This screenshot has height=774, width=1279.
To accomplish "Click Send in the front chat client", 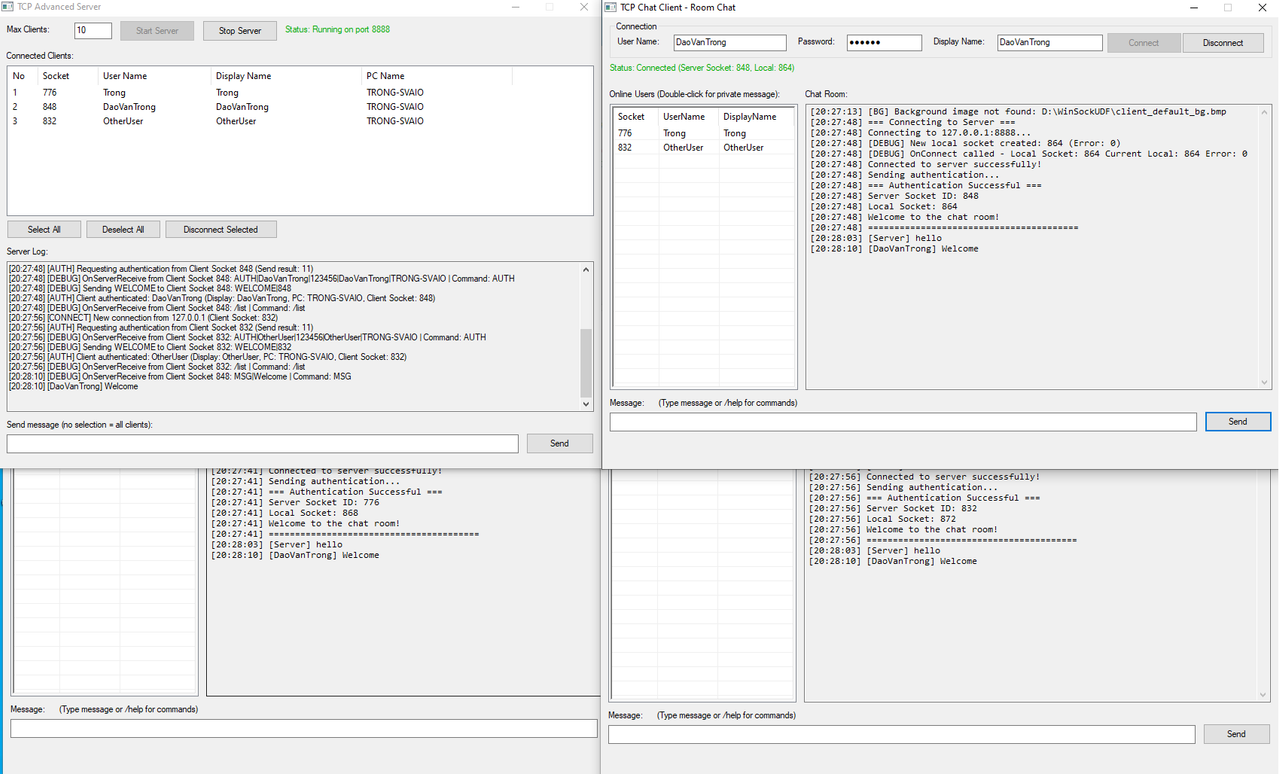I will (1238, 422).
